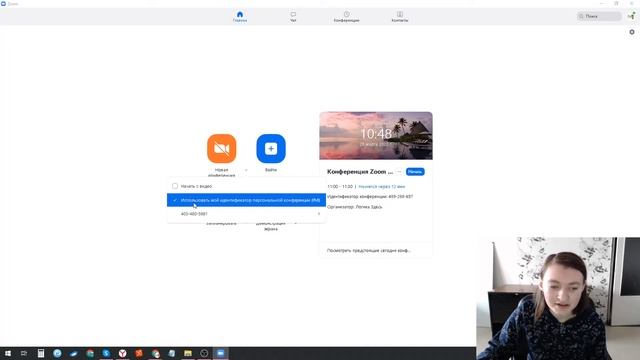Open the yellow file explorer taskbar icon
Viewport: 640px width, 360px height.
point(188,353)
